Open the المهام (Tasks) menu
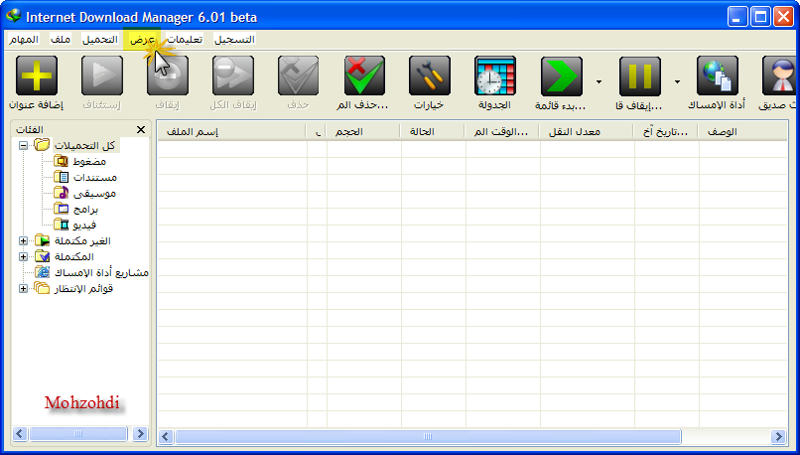The width and height of the screenshot is (800, 455). coord(24,39)
